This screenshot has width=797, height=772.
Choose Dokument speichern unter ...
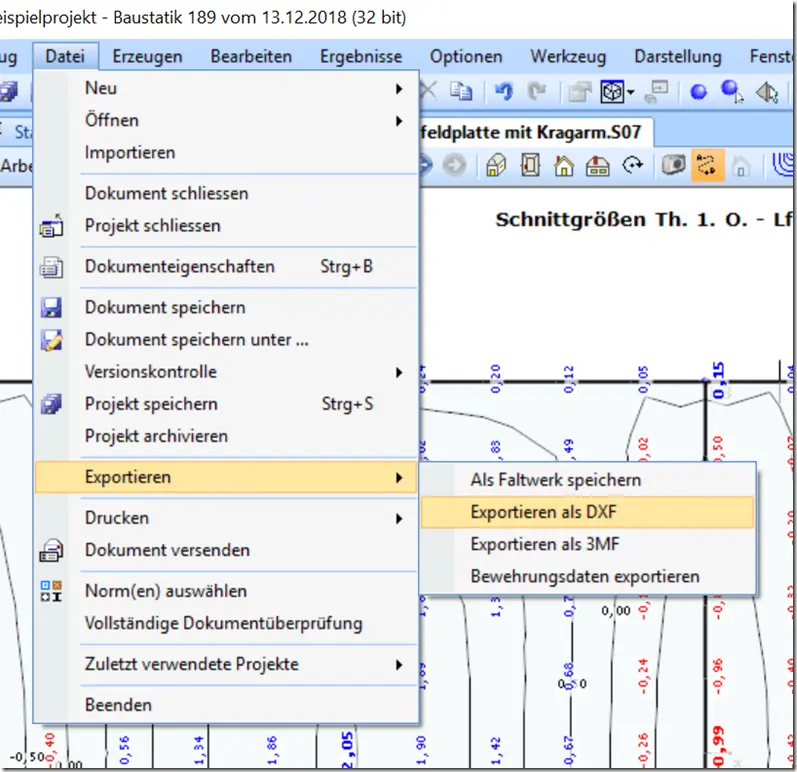pyautogui.click(x=227, y=339)
